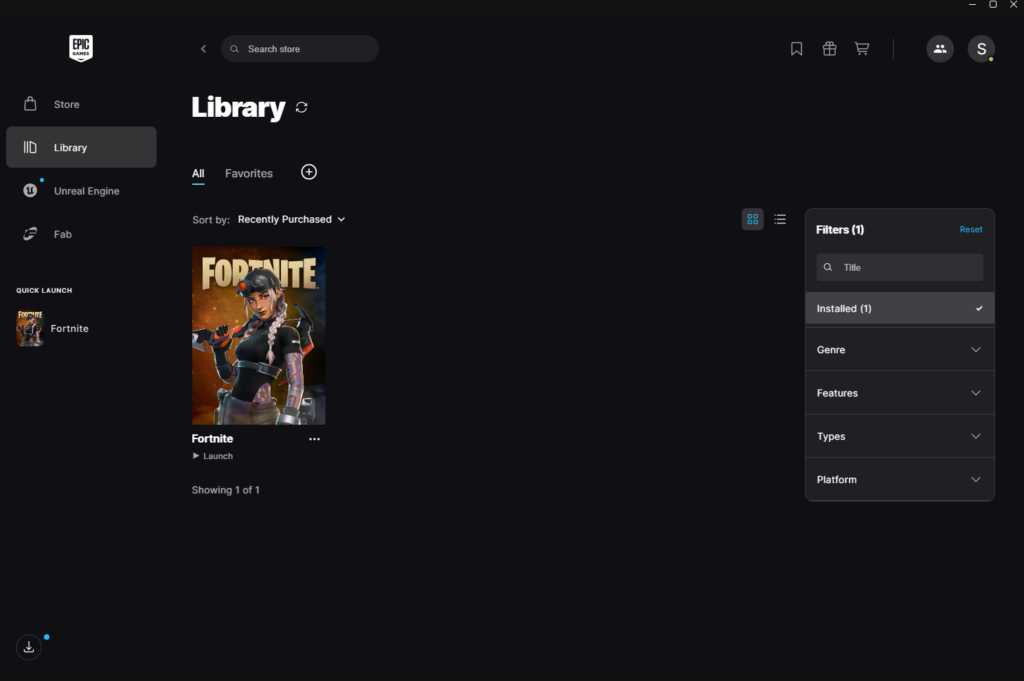Click the Filters (1) heading
The height and width of the screenshot is (681, 1024).
pyautogui.click(x=840, y=229)
